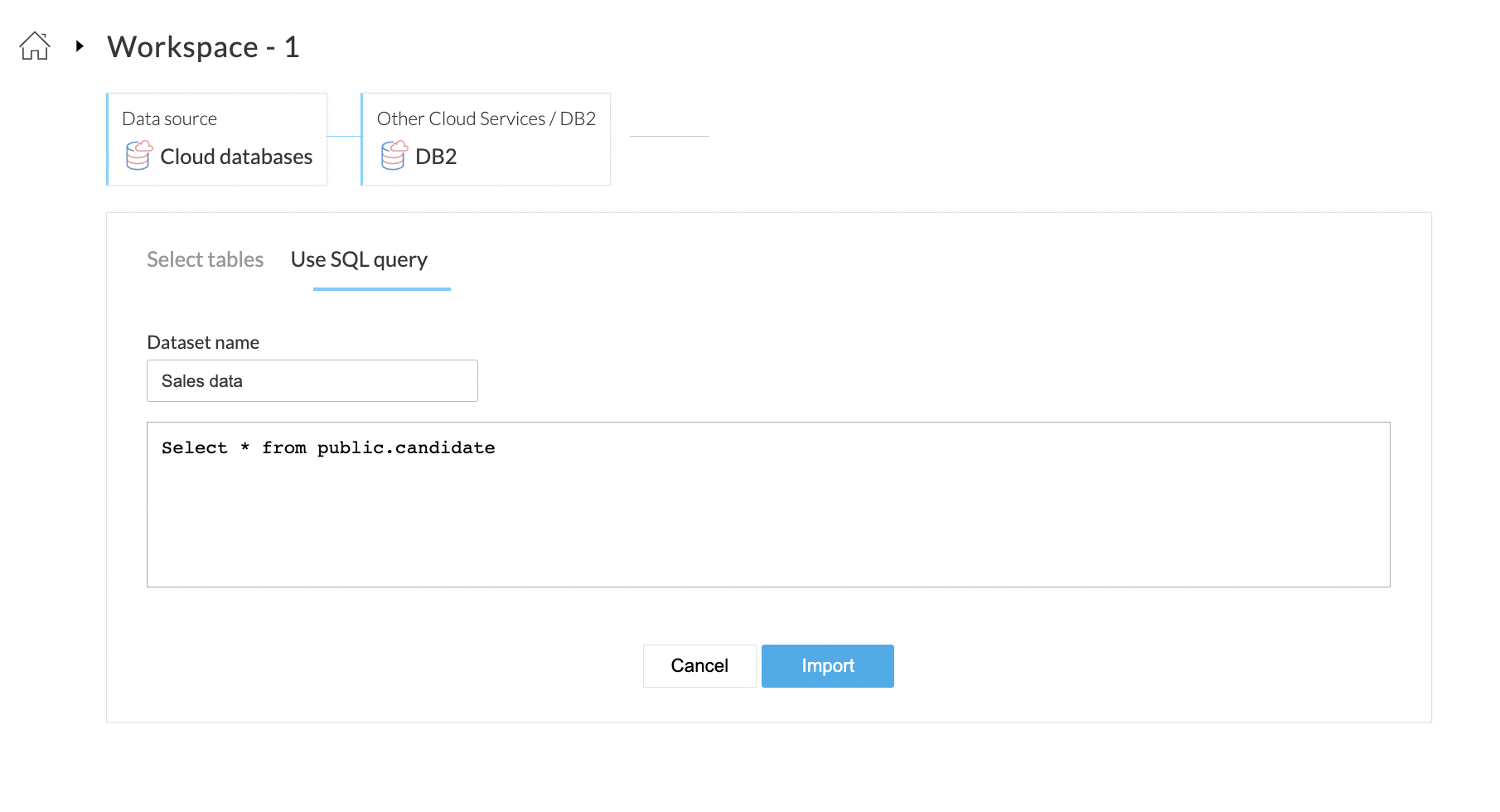The width and height of the screenshot is (1500, 812).
Task: Click inside the SQL query text area
Action: [767, 522]
